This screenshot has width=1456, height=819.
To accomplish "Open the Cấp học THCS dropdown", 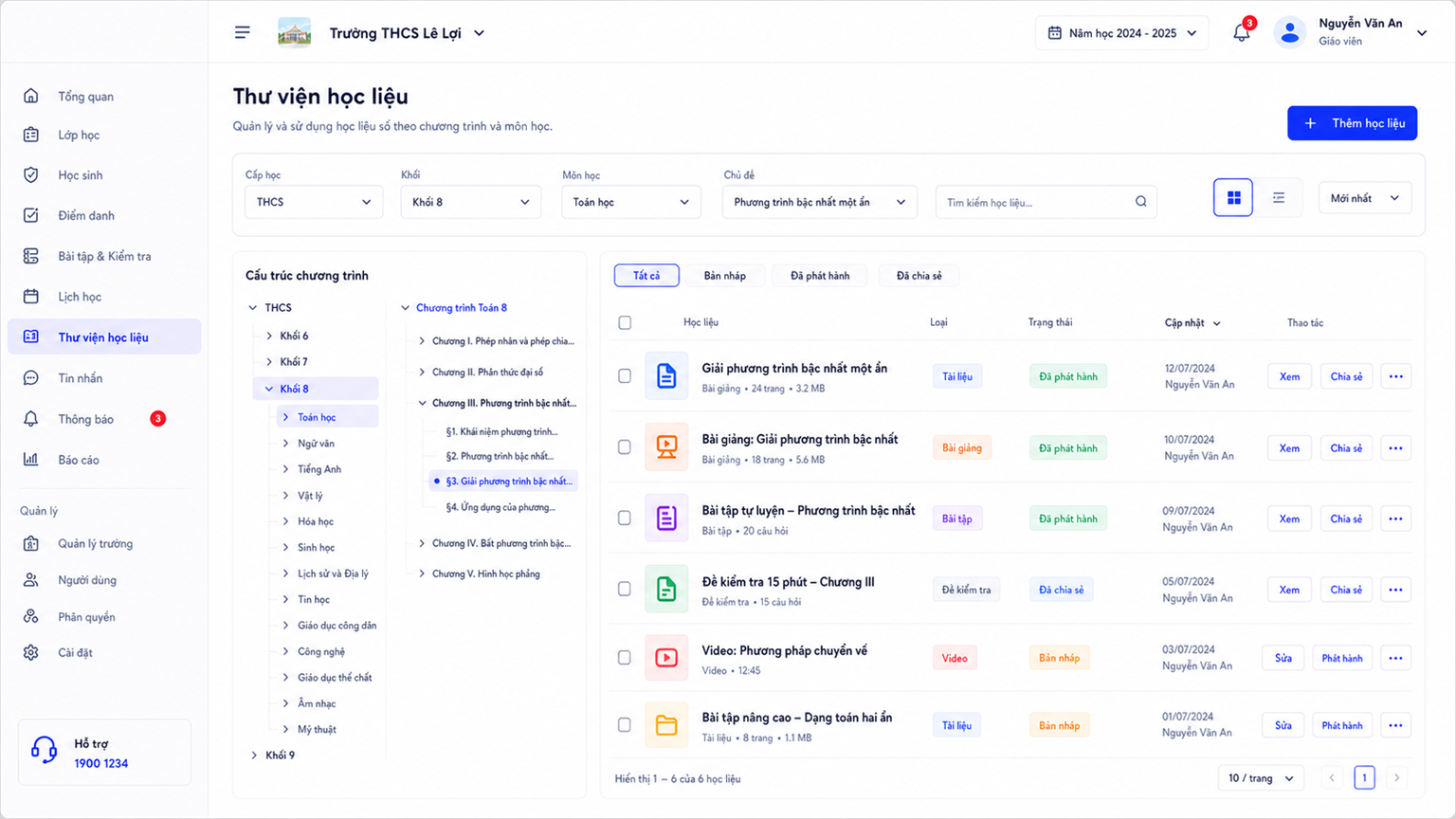I will (314, 202).
